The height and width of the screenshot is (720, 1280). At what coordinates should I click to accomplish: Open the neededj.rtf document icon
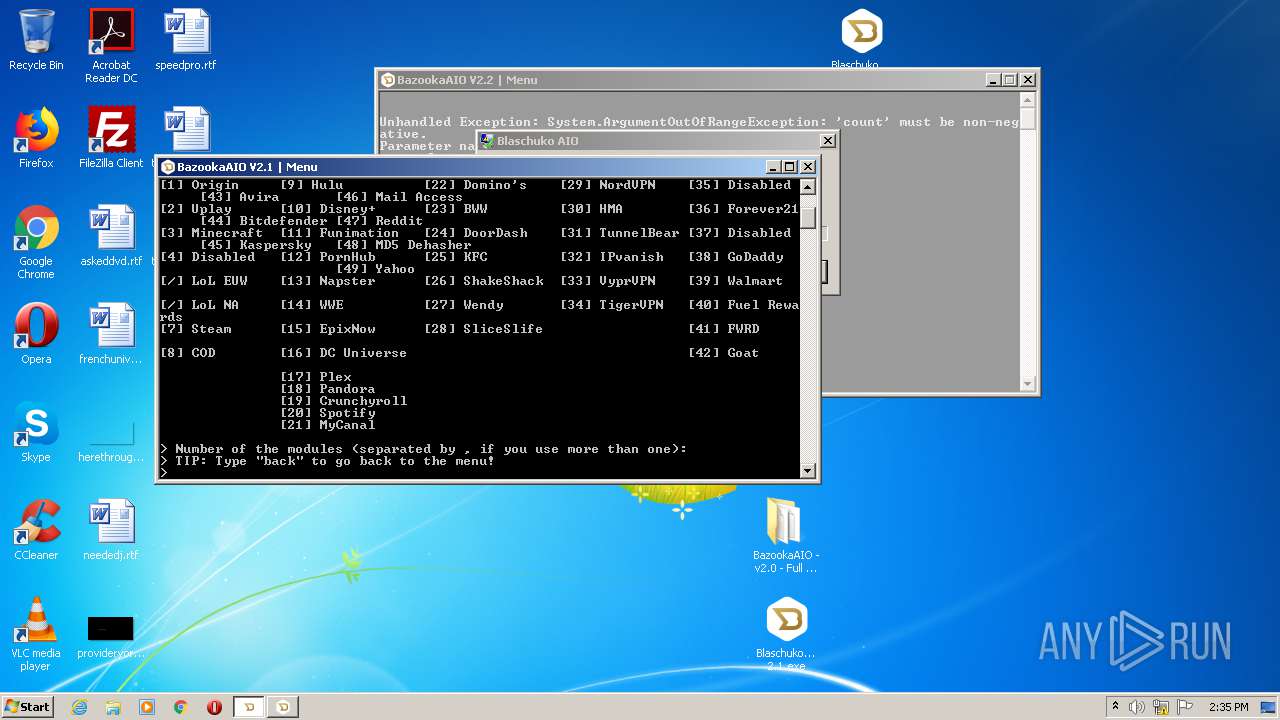pos(111,530)
